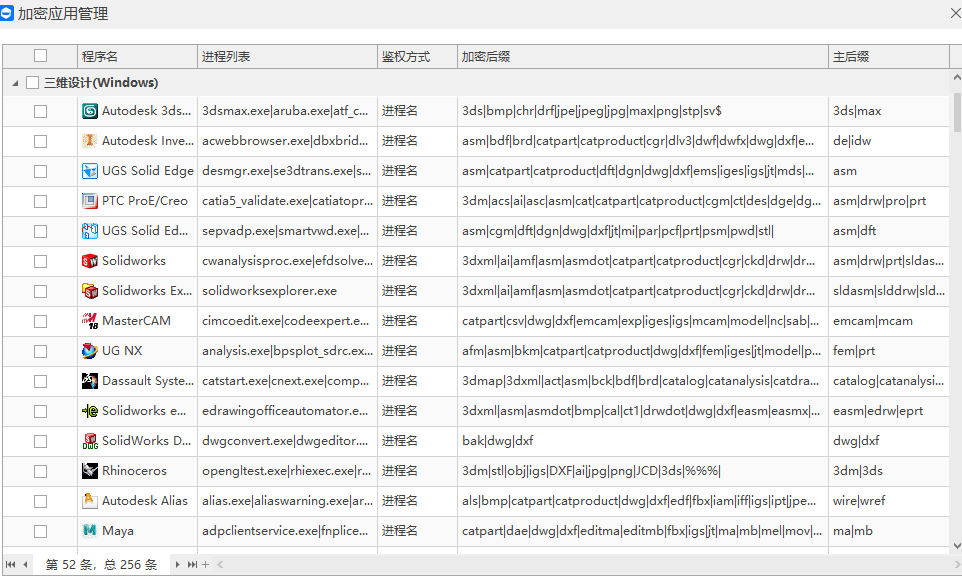This screenshot has height=578, width=962.
Task: Select the fem|prt main suffix cell
Action: [x=889, y=351]
